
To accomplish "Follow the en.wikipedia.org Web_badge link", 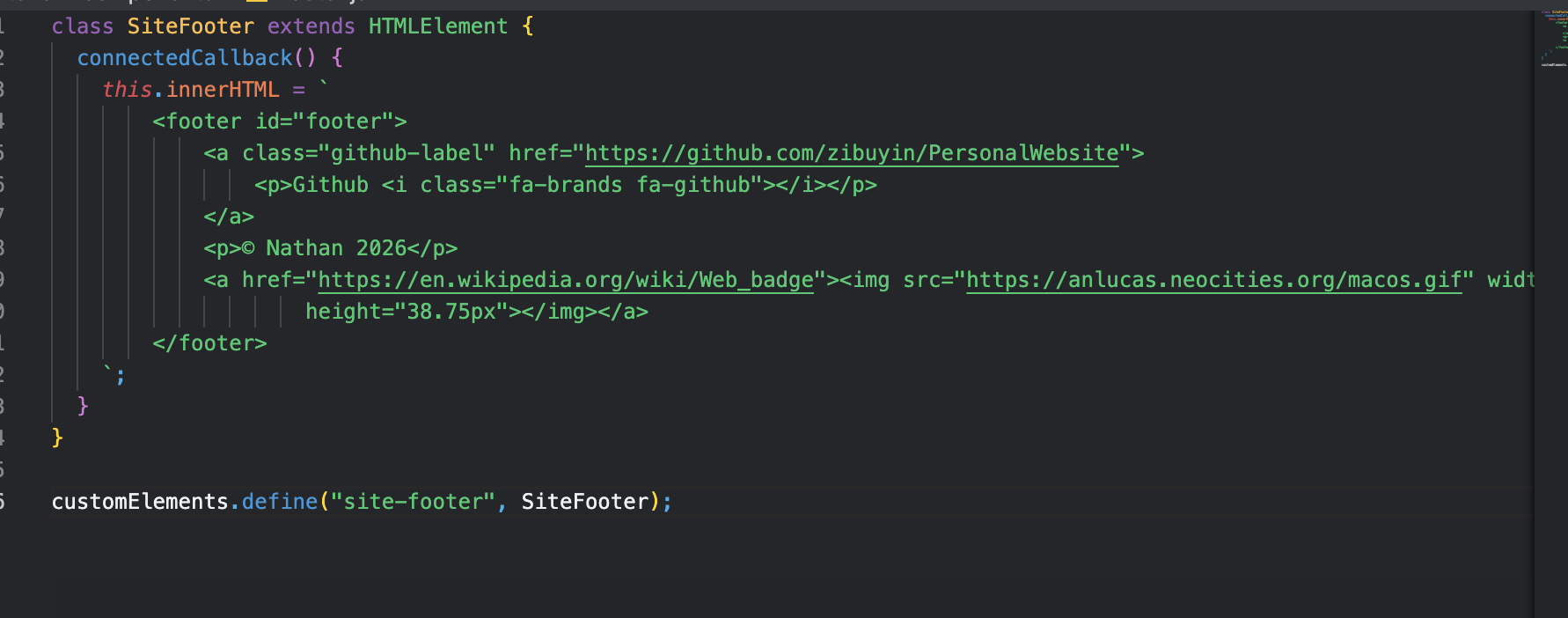I will pos(565,280).
